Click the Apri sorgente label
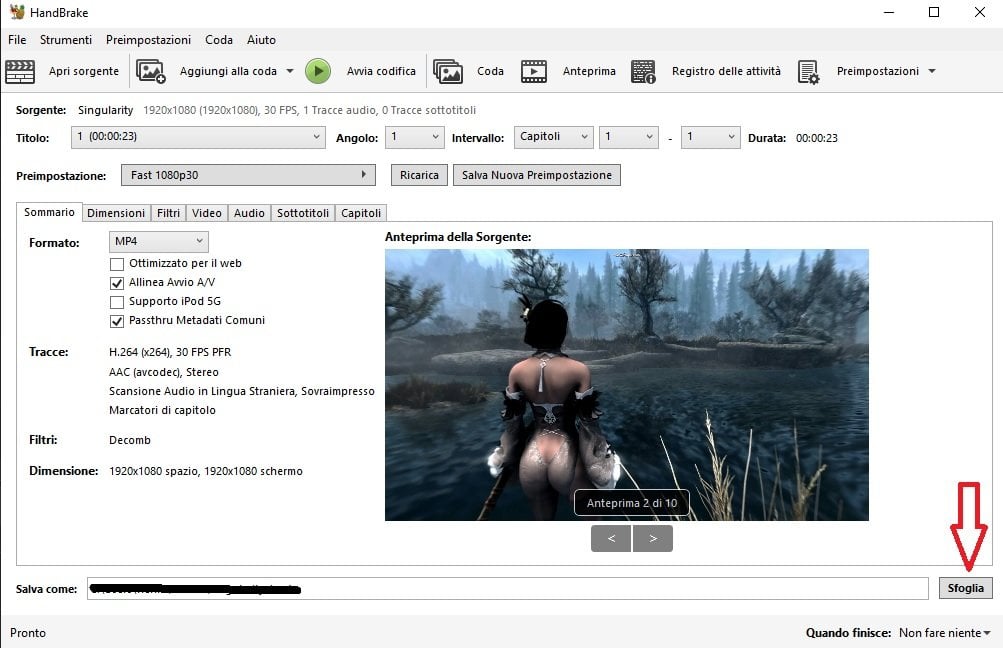 84,71
